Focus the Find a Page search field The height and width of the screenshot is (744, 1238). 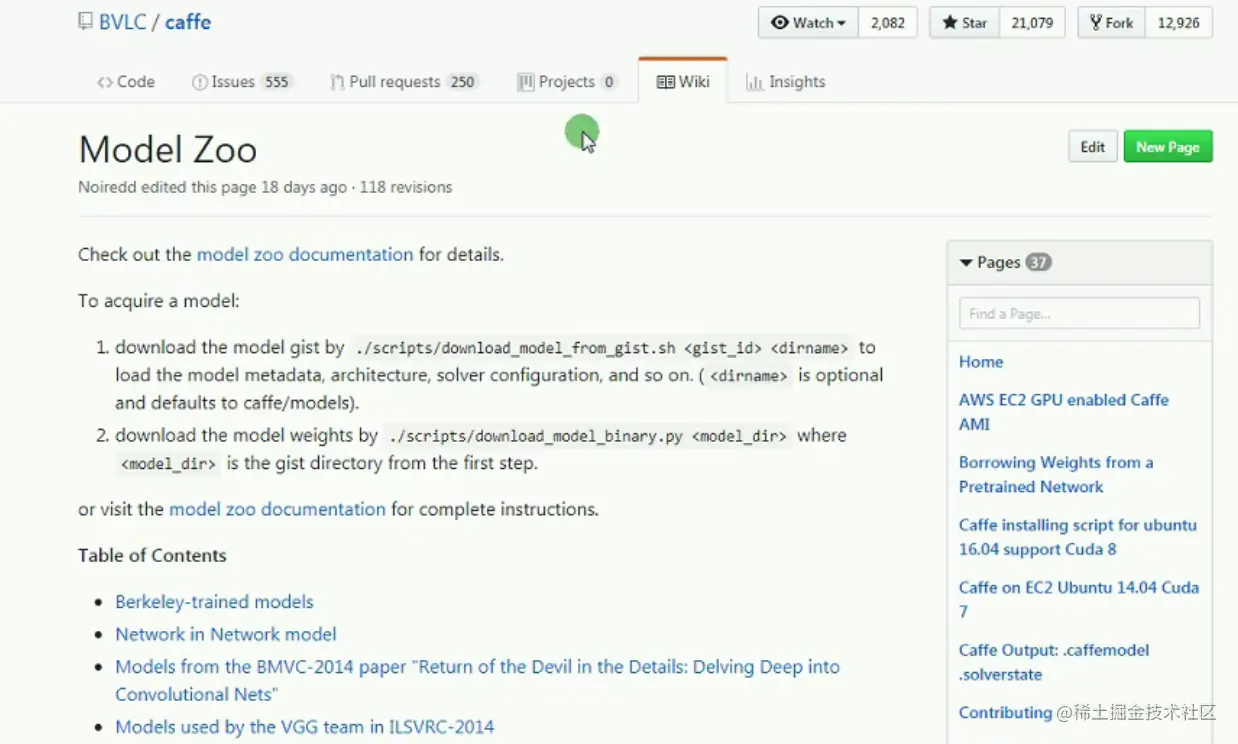pyautogui.click(x=1079, y=313)
